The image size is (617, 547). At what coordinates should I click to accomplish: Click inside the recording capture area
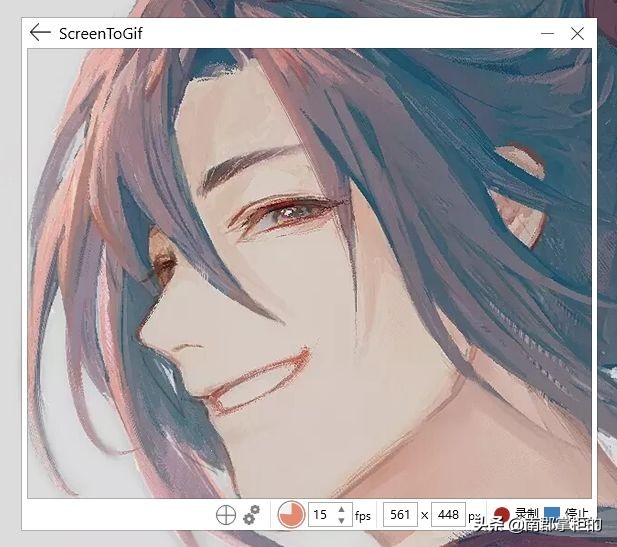tap(310, 270)
